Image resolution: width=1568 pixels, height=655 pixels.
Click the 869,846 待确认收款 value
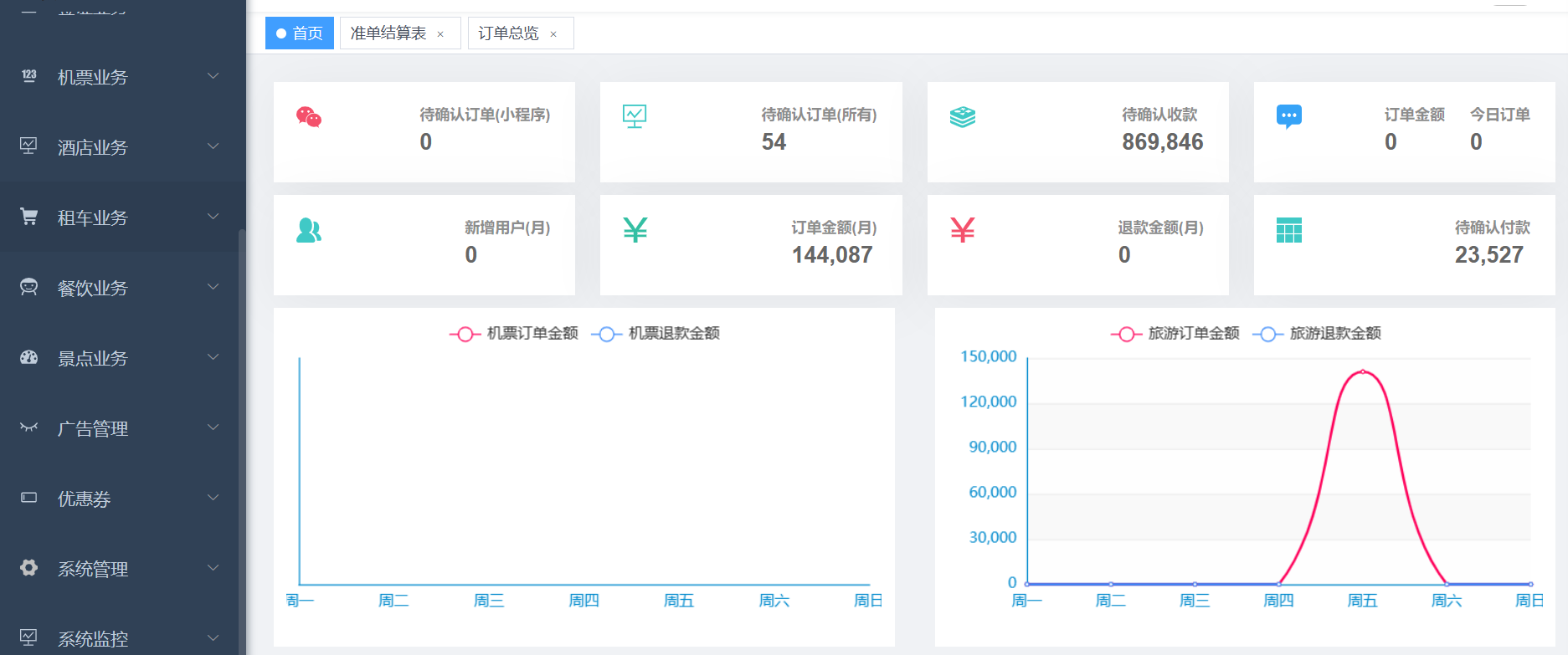(1163, 142)
